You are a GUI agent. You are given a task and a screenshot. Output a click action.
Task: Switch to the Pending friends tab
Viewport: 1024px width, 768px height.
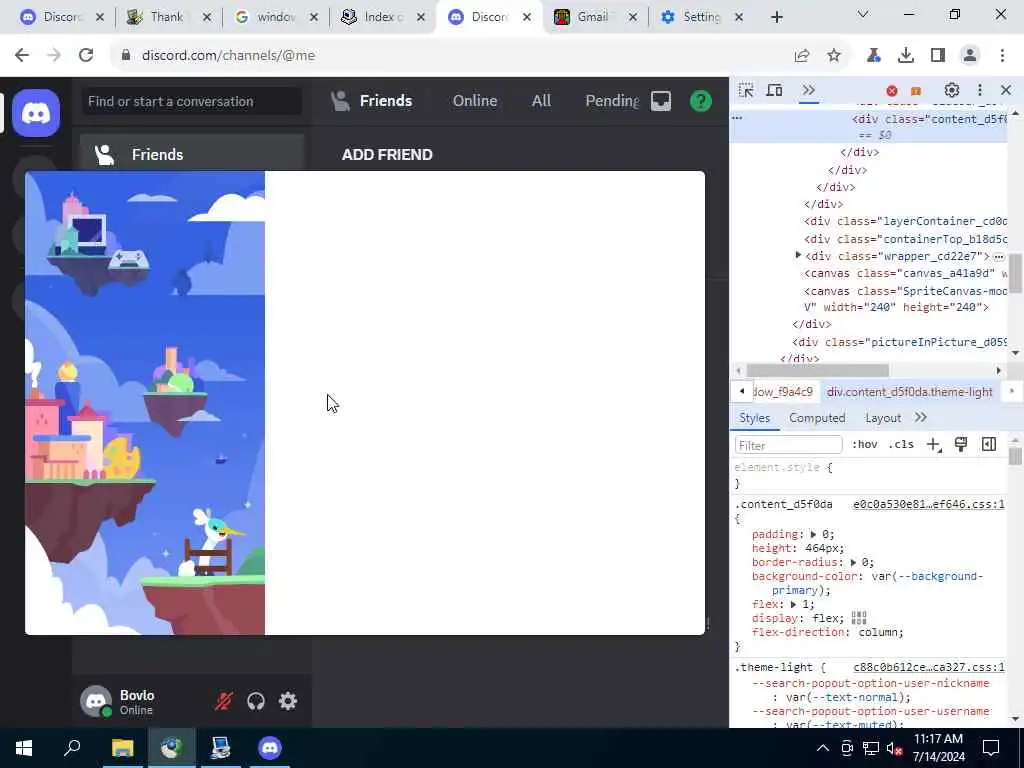point(611,101)
